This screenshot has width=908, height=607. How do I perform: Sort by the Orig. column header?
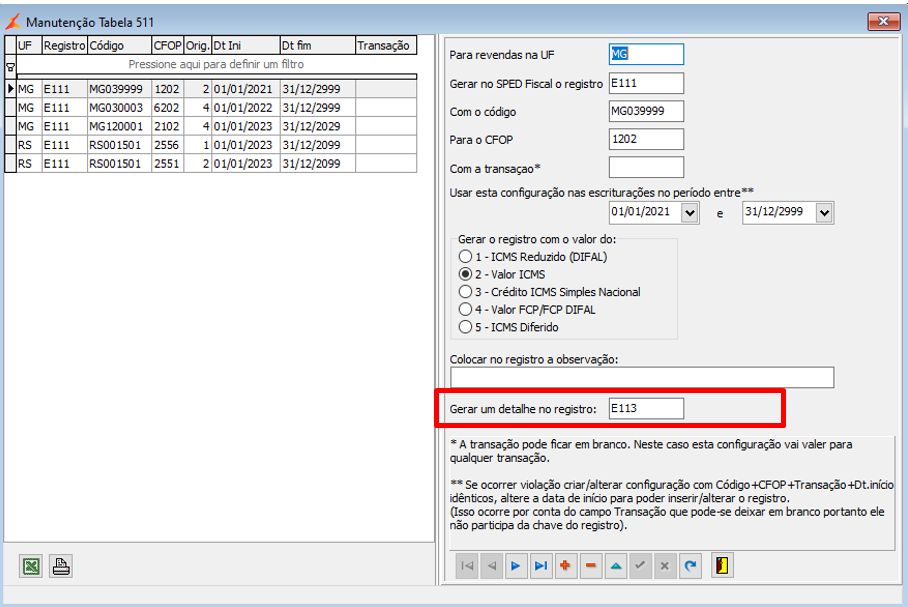pos(197,45)
